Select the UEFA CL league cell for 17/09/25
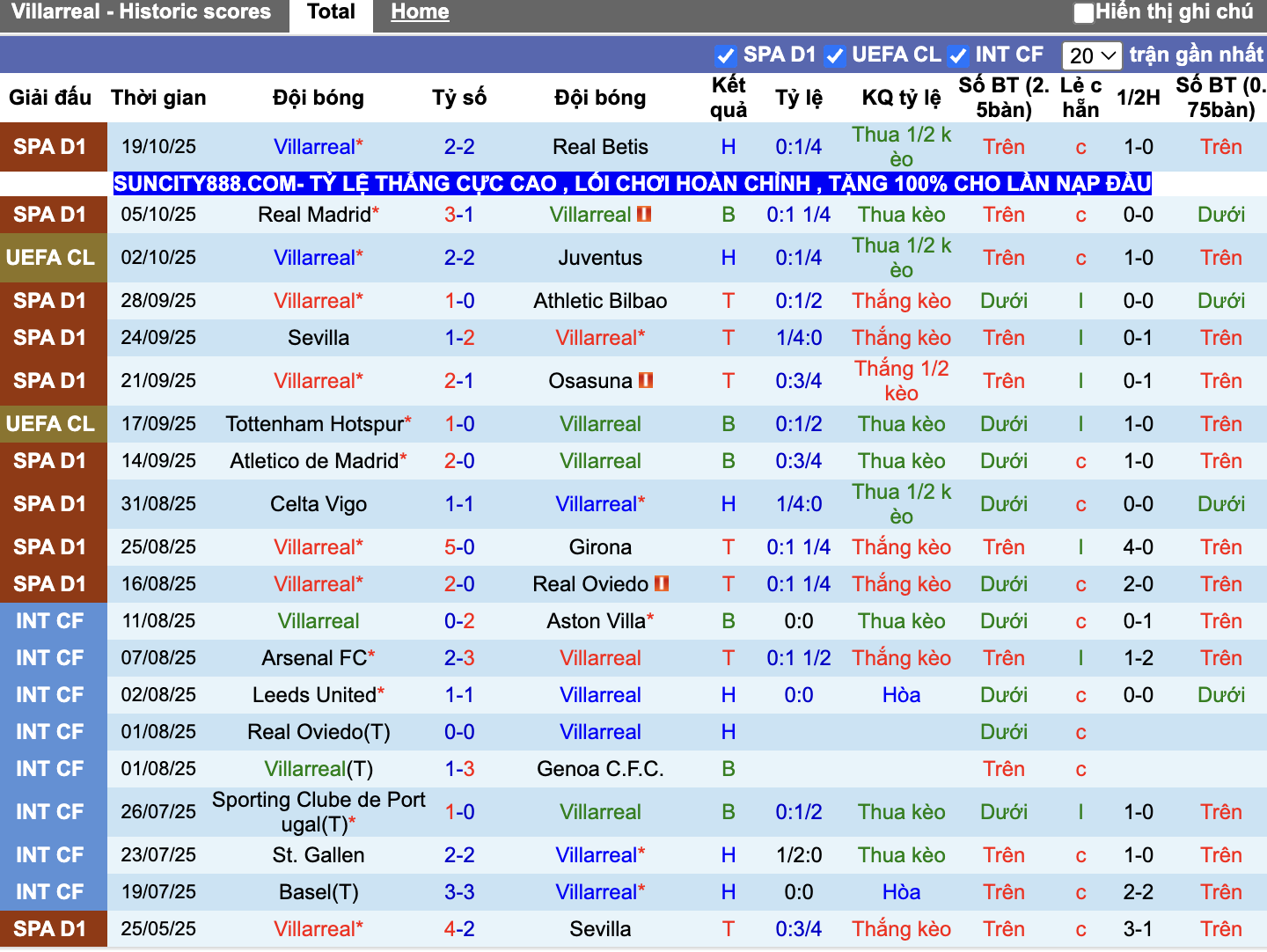Viewport: 1267px width, 952px height. tap(53, 424)
